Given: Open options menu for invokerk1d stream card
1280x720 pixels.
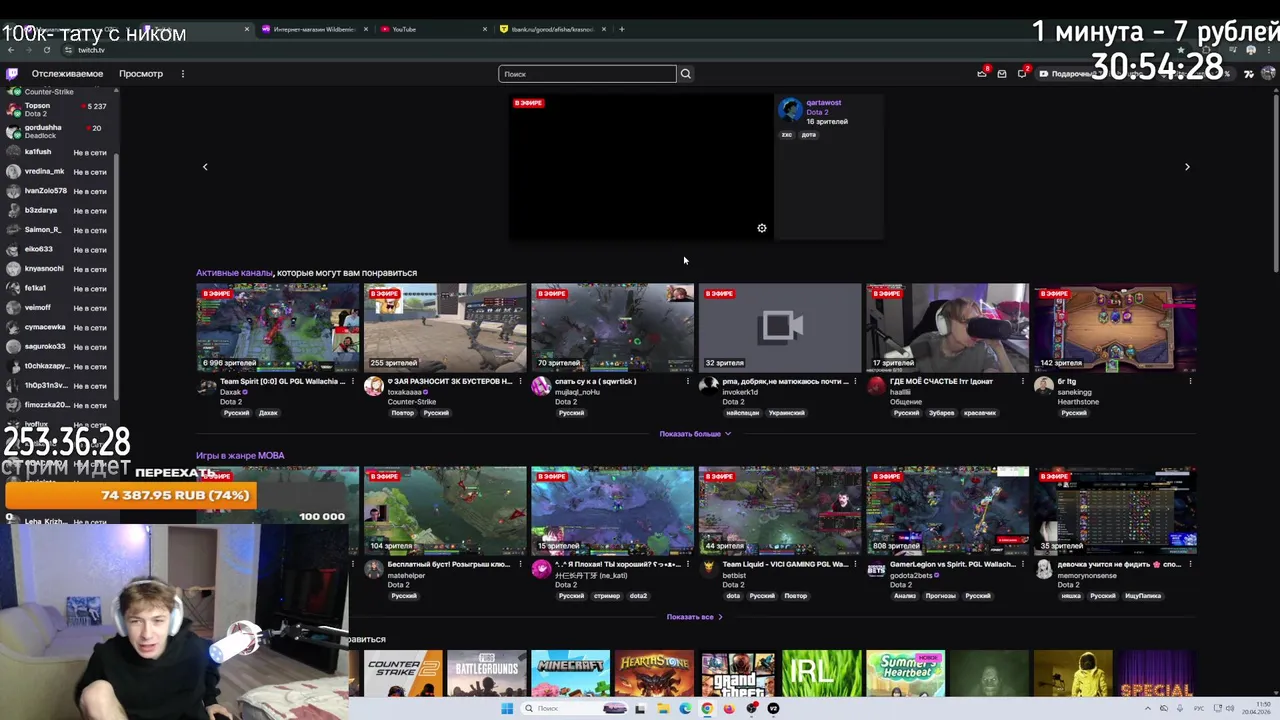Looking at the screenshot, I should point(855,382).
